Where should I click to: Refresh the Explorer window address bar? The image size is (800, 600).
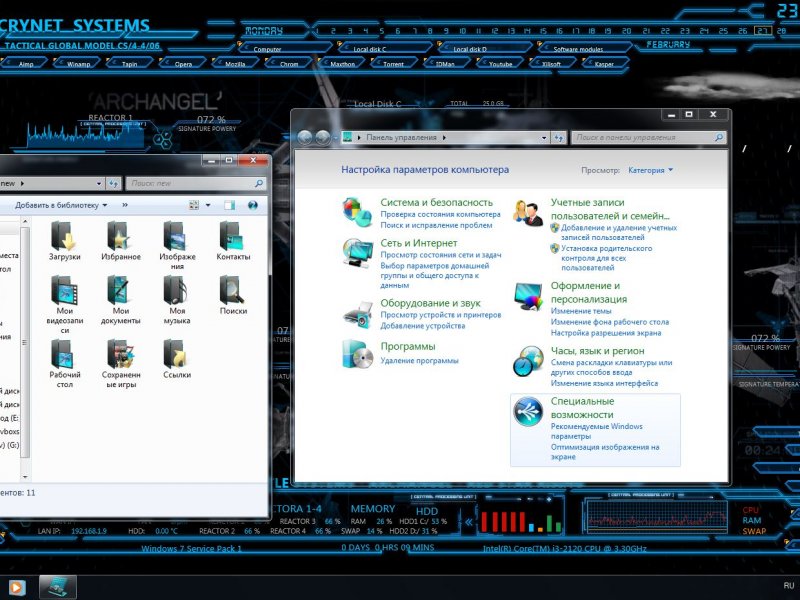pyautogui.click(x=113, y=183)
